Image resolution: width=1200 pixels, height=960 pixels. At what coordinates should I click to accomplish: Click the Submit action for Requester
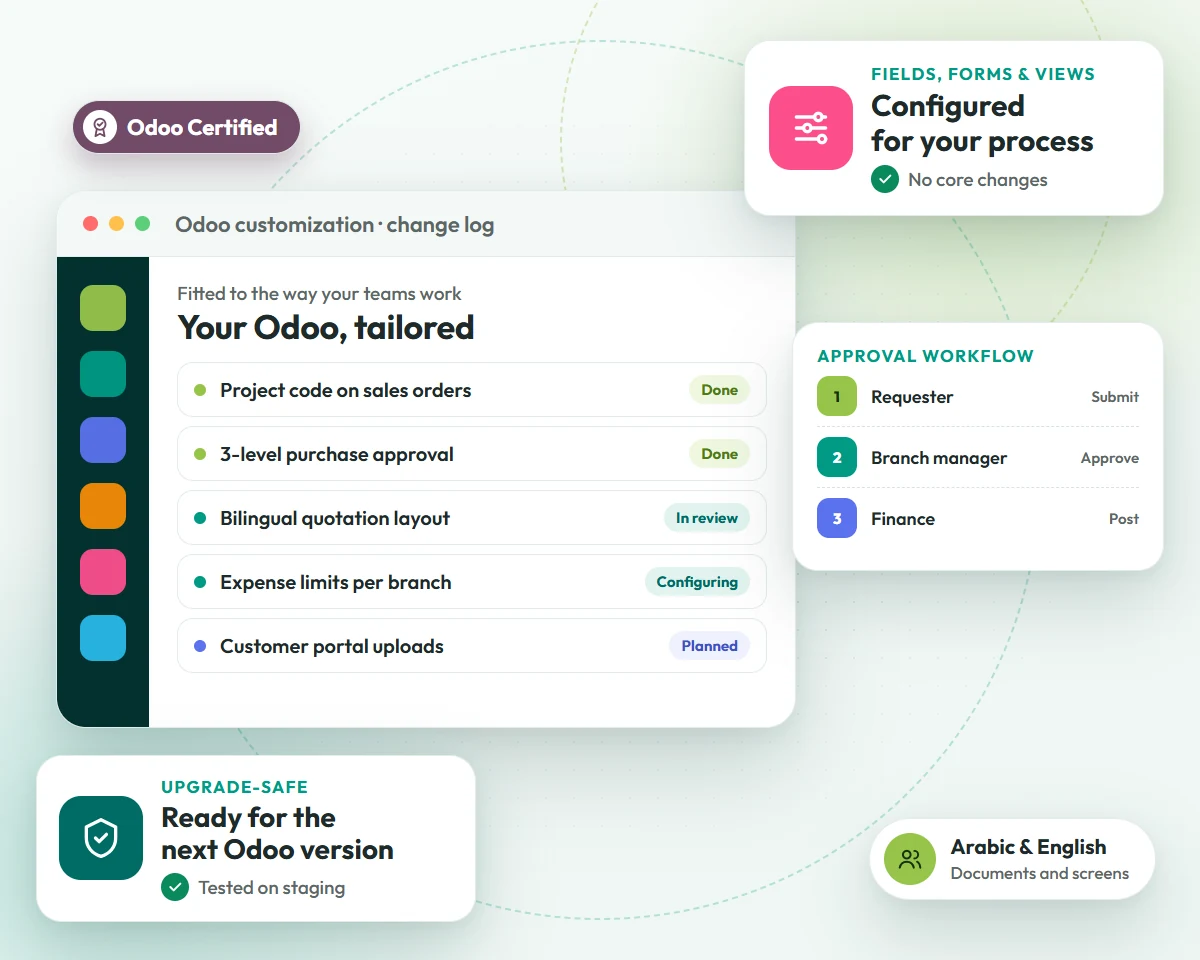(x=1115, y=397)
